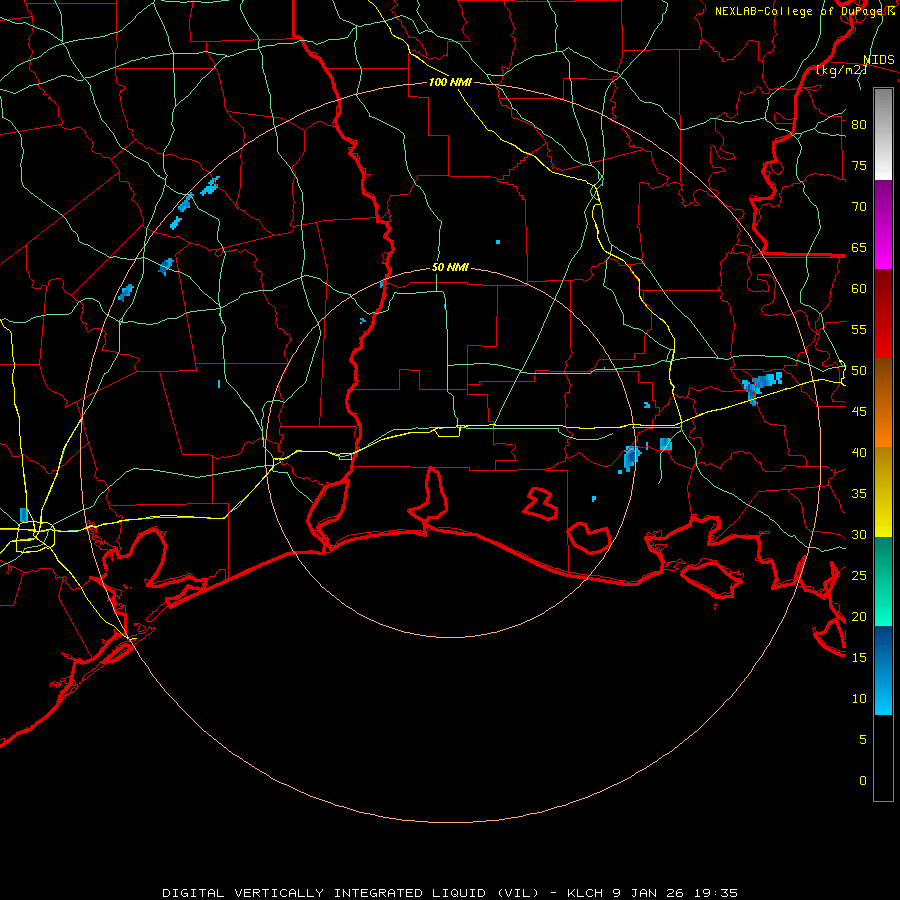Click the magenta-purple segment of color scale

883,225
